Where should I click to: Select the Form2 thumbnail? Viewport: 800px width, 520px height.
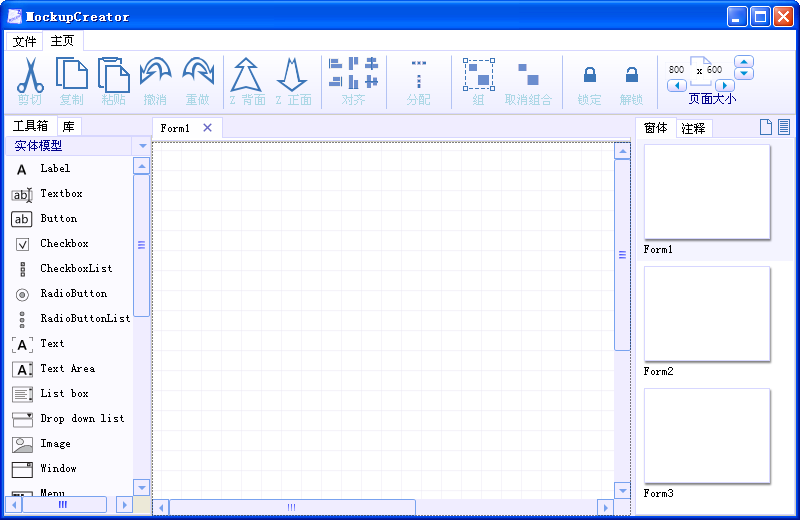[x=707, y=314]
